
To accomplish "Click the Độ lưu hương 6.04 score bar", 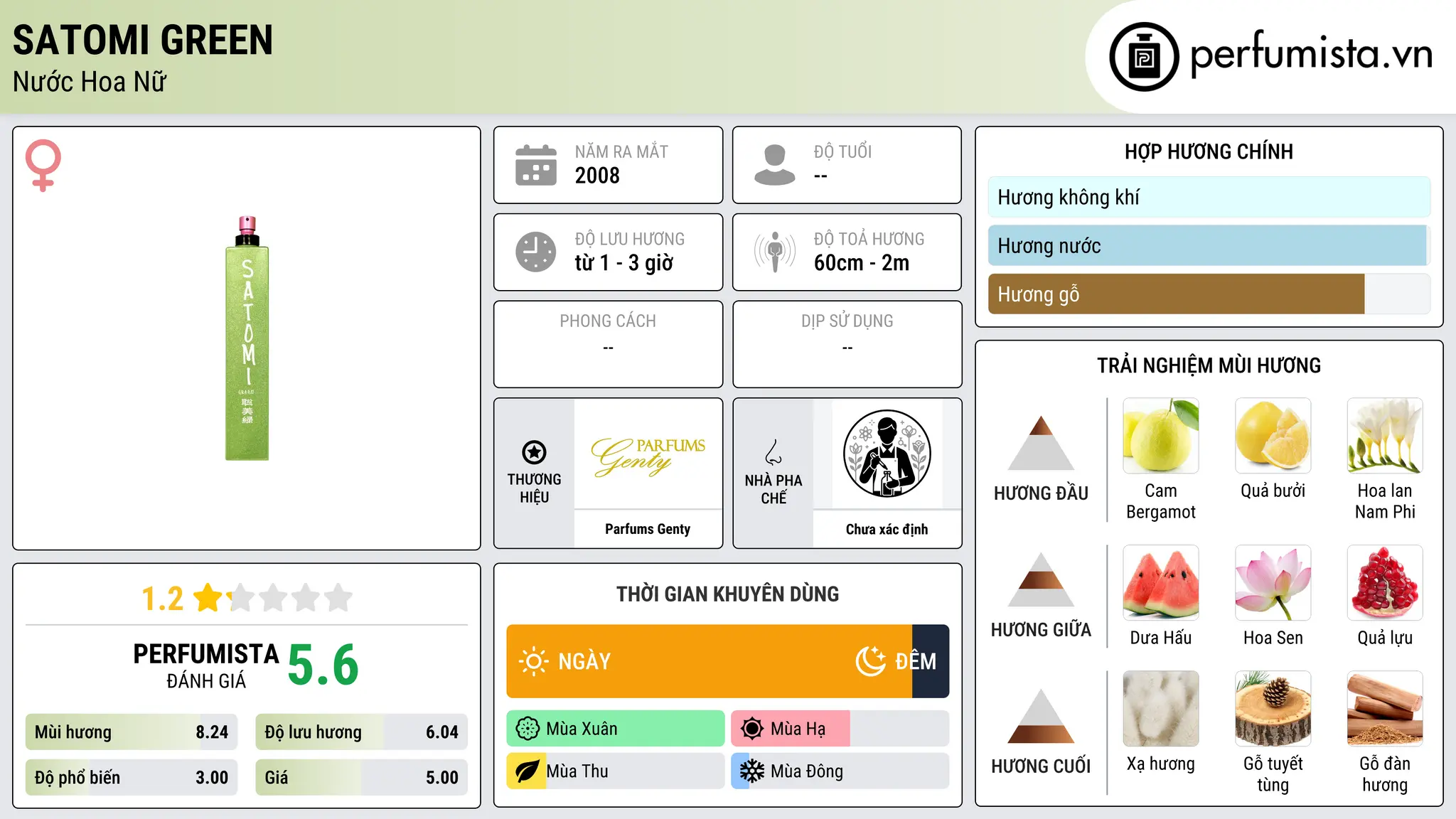I will point(362,732).
